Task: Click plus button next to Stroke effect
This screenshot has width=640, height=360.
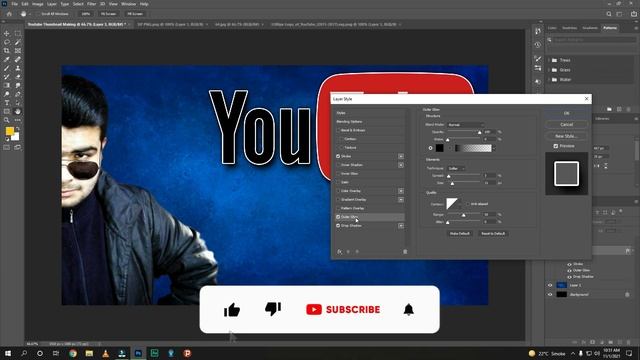Action: [x=401, y=156]
